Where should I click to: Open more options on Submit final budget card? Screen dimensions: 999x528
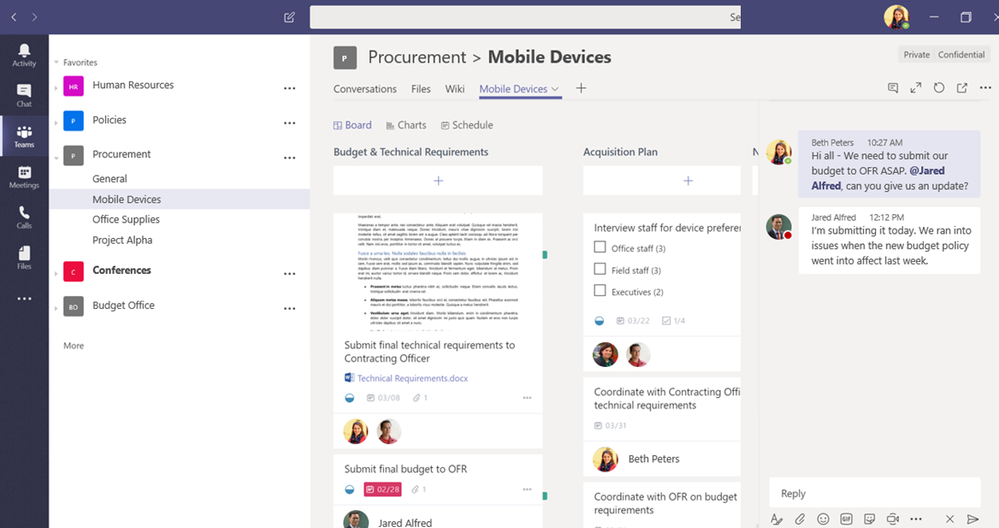(527, 489)
